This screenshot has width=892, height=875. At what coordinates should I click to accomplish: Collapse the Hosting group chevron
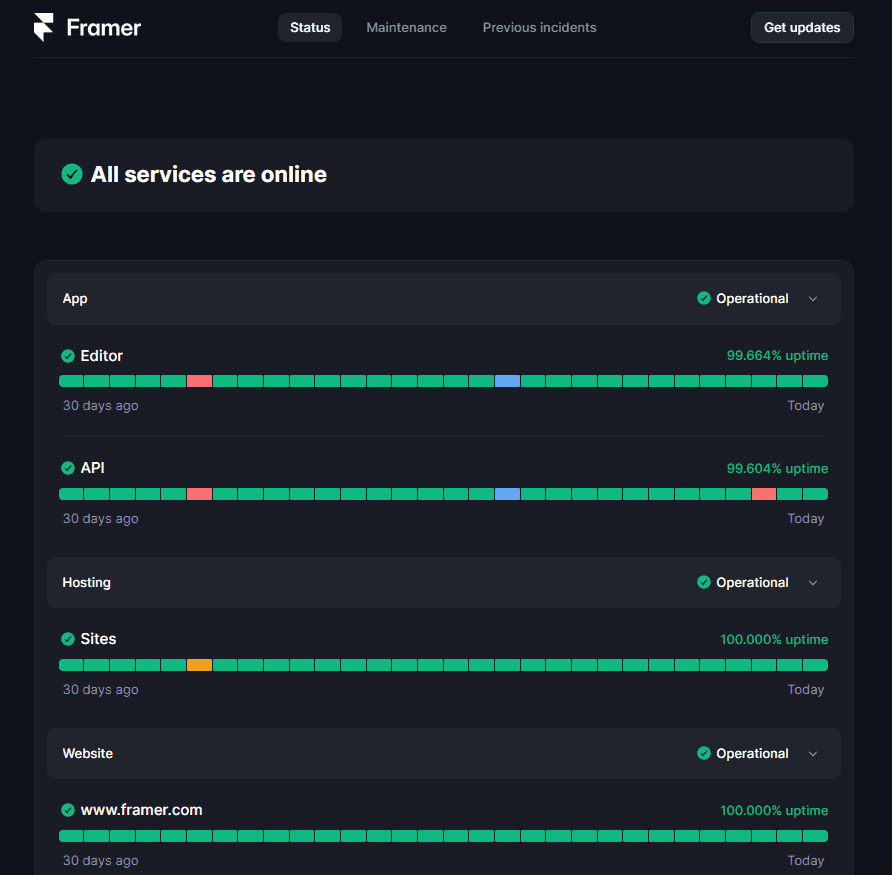click(x=813, y=583)
